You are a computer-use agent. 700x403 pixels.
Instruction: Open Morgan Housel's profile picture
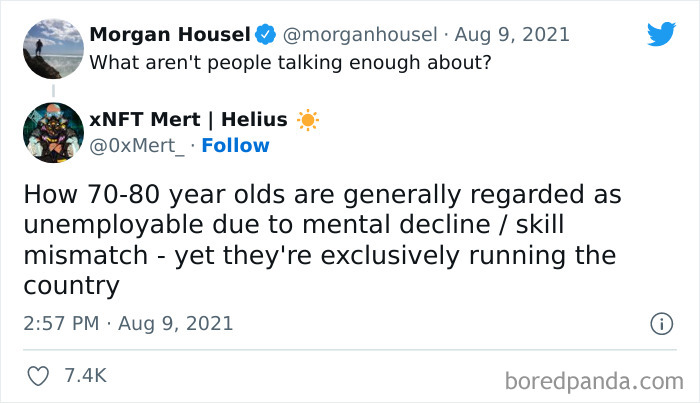point(52,49)
